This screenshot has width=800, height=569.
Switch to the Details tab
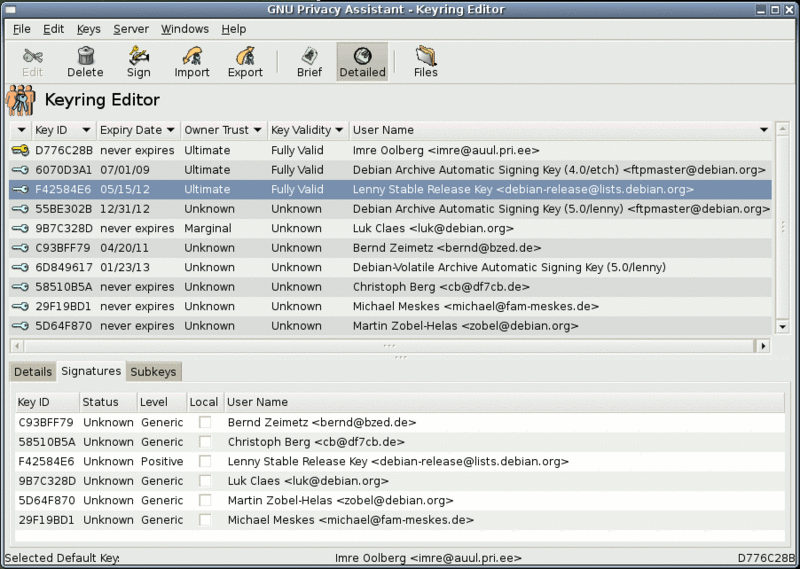click(33, 372)
